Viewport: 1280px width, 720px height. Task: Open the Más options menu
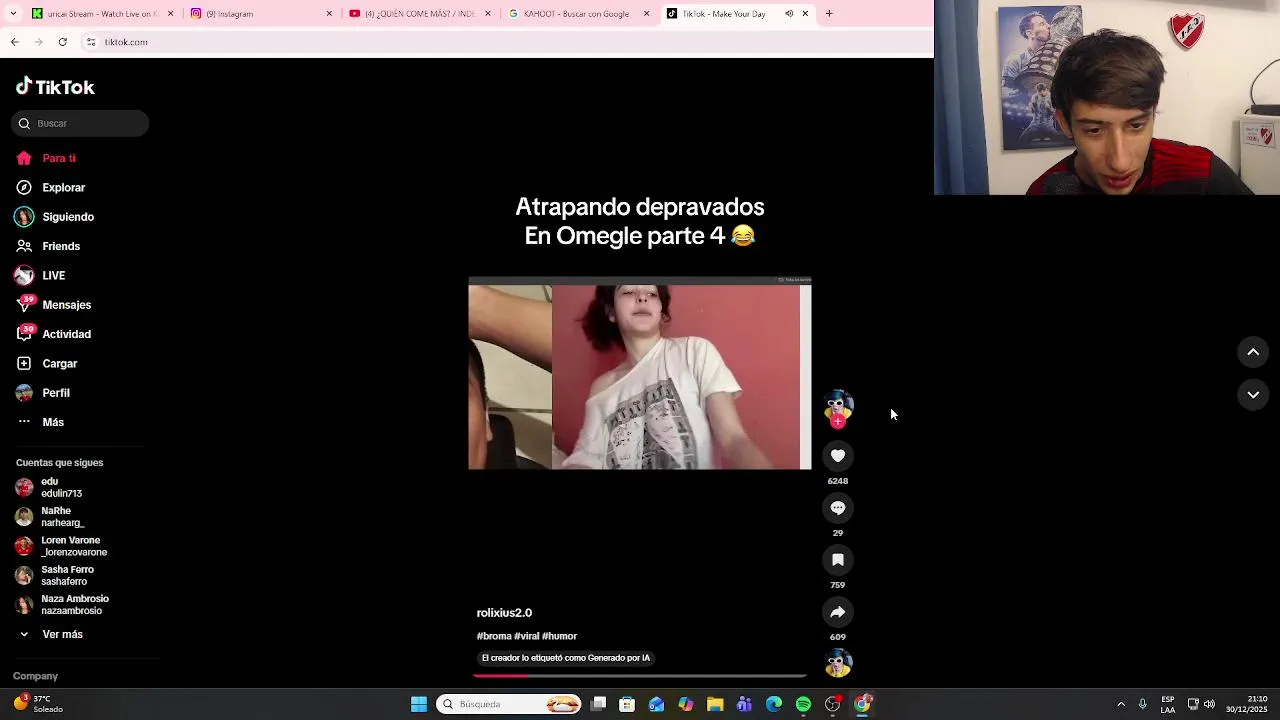coord(40,422)
